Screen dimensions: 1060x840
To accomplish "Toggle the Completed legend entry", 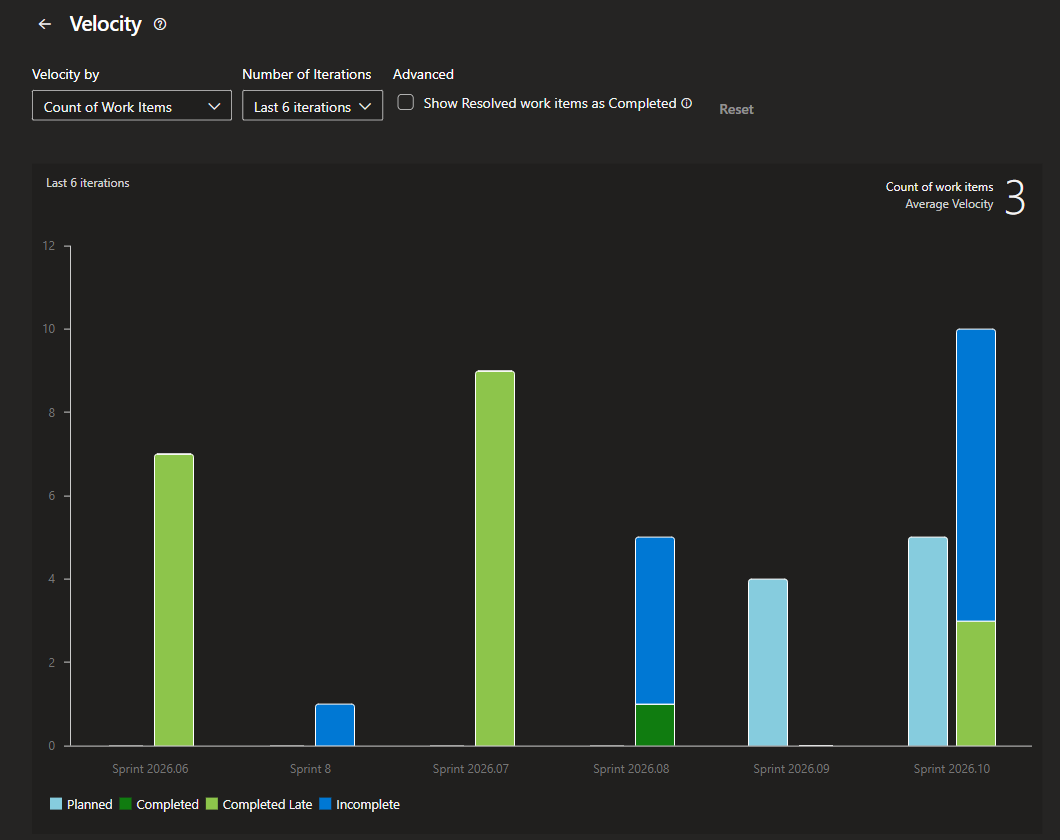I will point(159,804).
